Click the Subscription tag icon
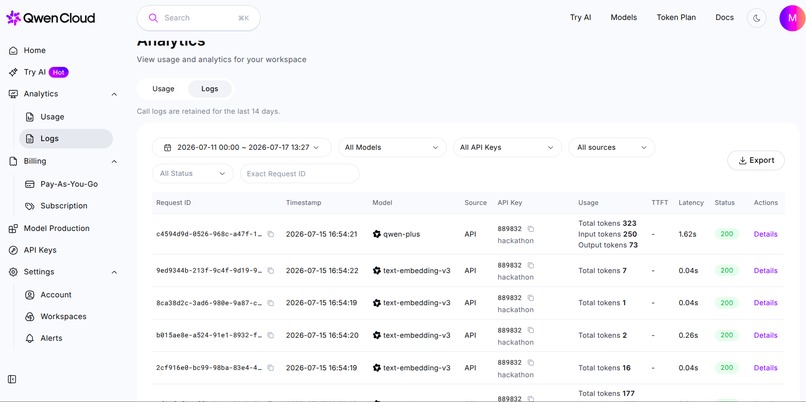This screenshot has width=806, height=402. 30,206
